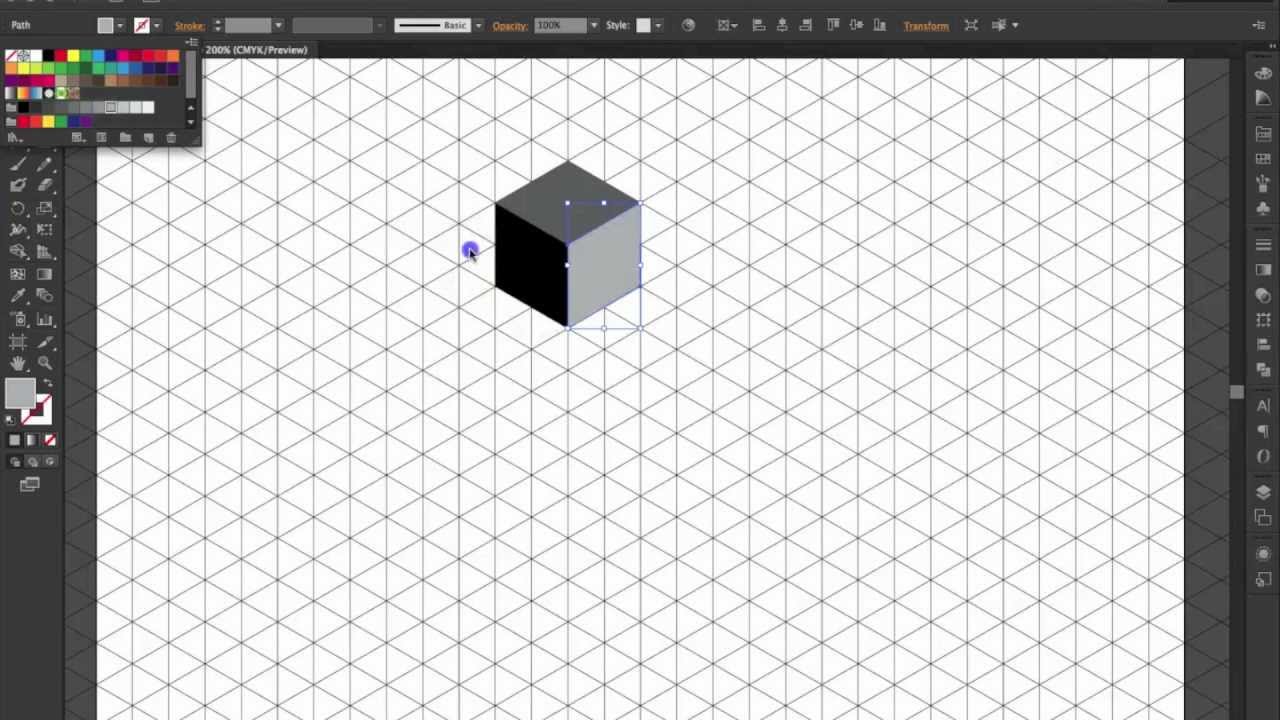Viewport: 1280px width, 720px height.
Task: Click Vertical Align Bottom in control bar
Action: point(880,25)
